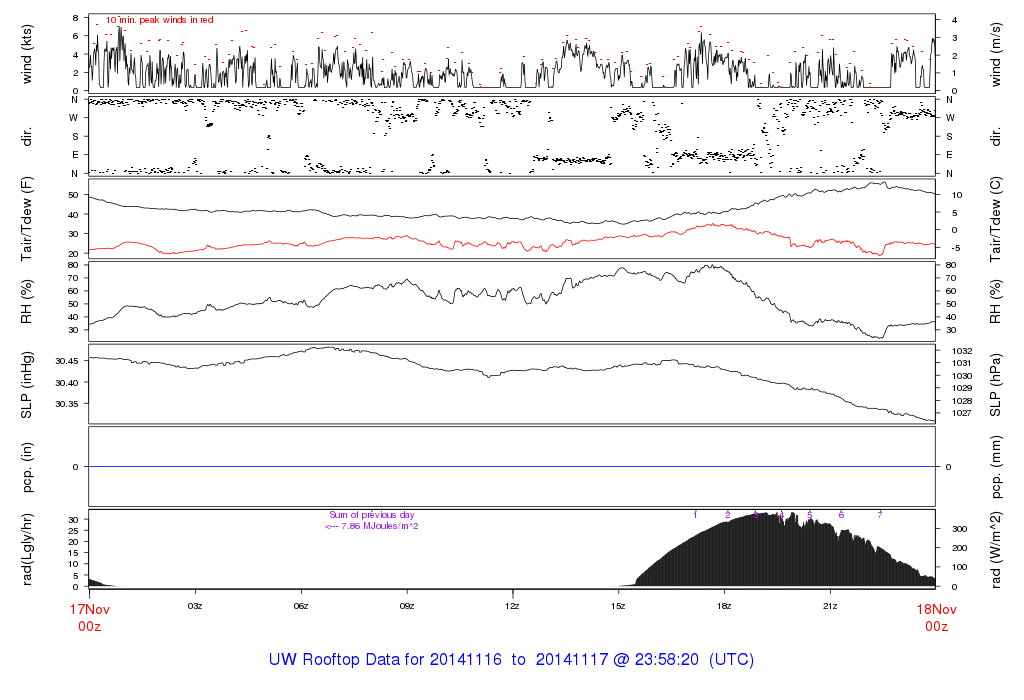The width and height of the screenshot is (1024, 700).
Task: Click the purple '7' marker above radiation curve
Action: pos(879,515)
